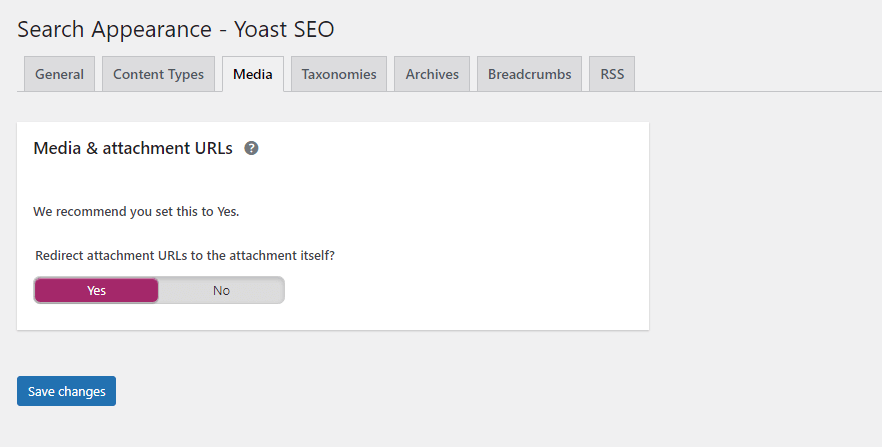The image size is (882, 447).
Task: Go to the Taxonomies tab
Action: tap(339, 74)
